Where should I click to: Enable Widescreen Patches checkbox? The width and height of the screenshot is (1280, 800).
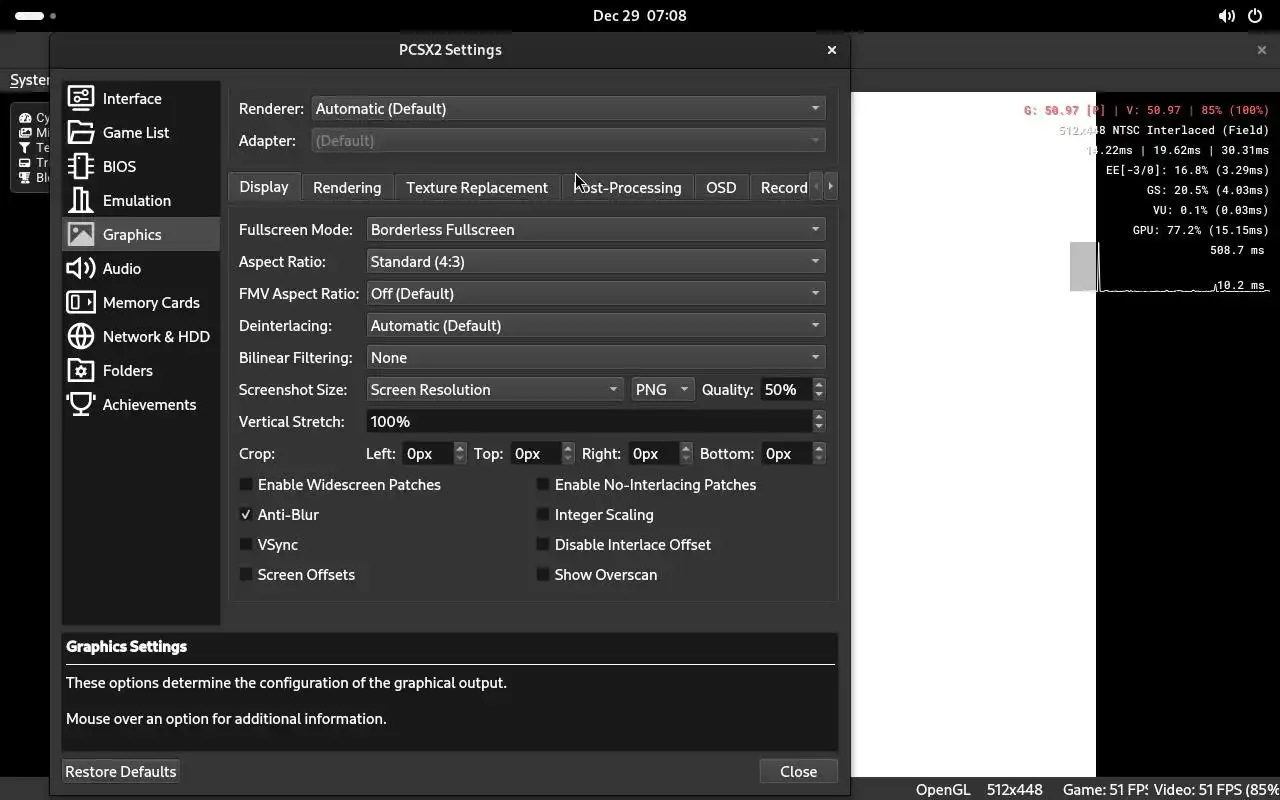pyautogui.click(x=246, y=484)
